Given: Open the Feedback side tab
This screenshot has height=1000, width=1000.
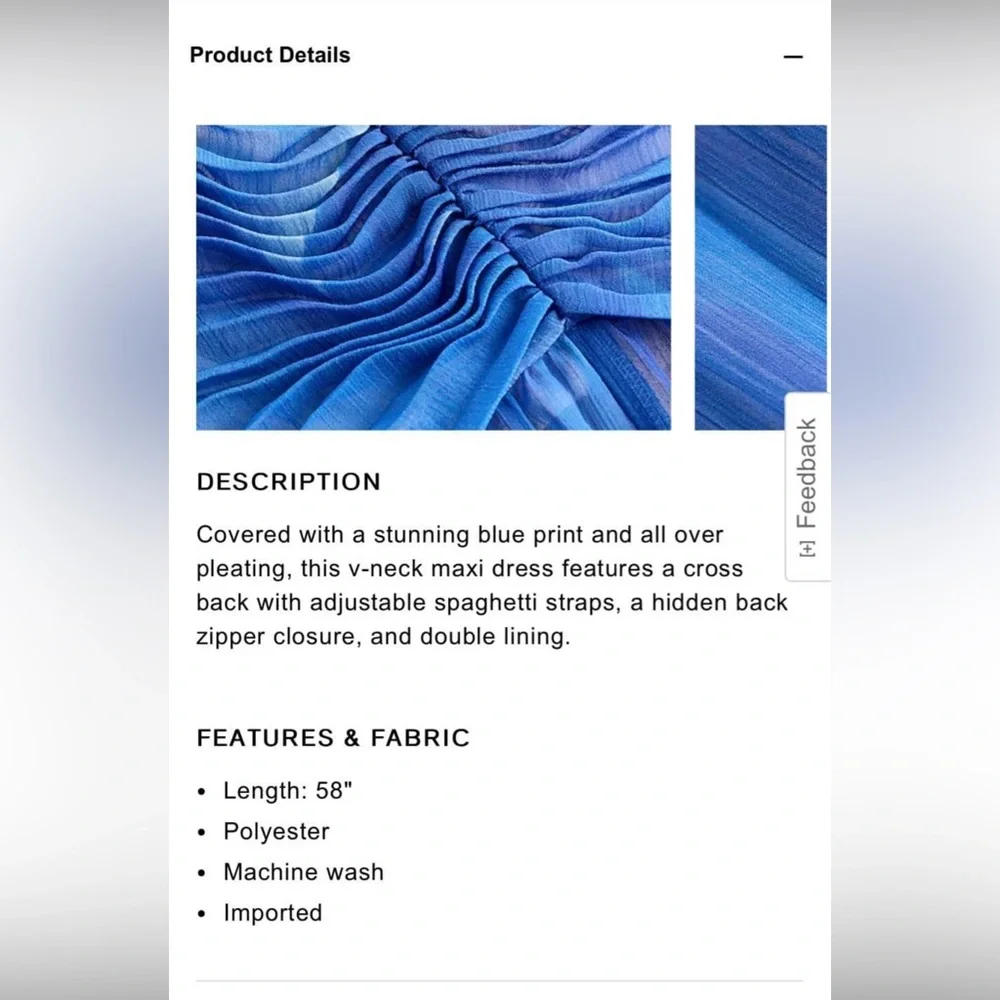Looking at the screenshot, I should coord(807,487).
